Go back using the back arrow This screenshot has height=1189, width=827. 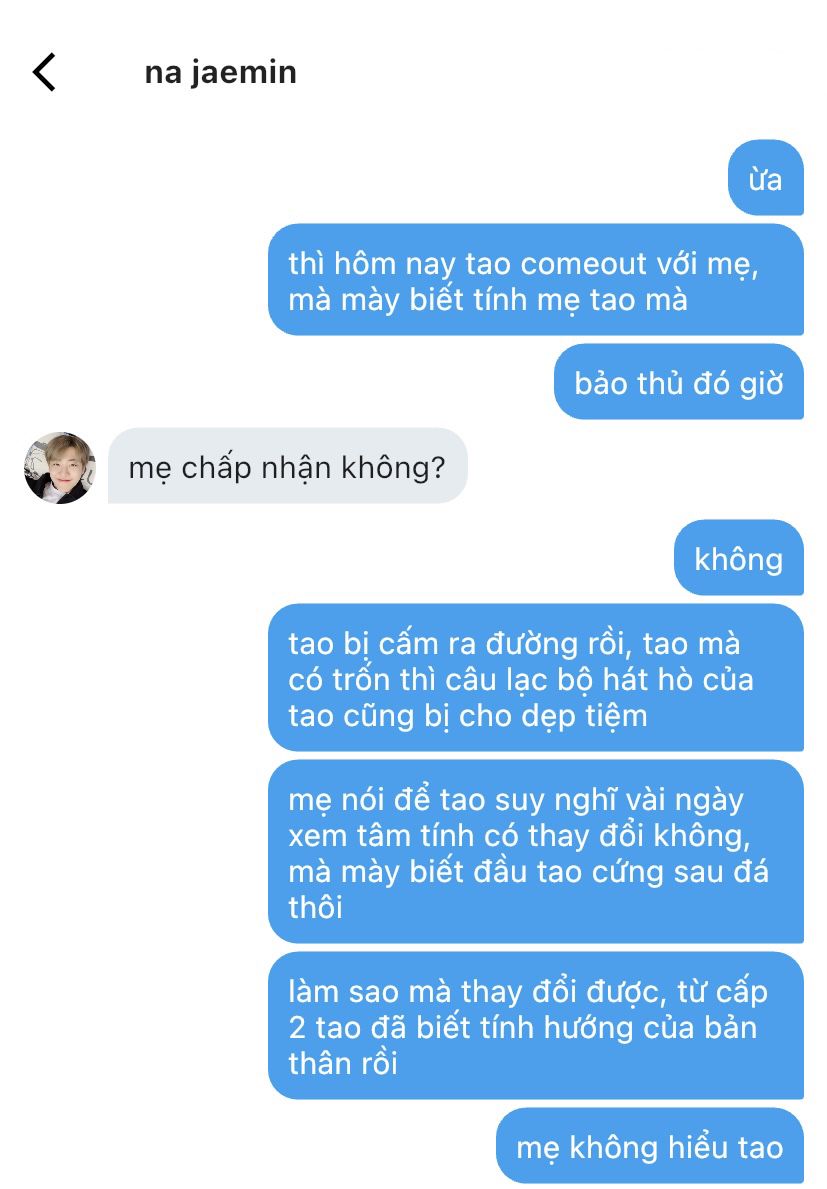(x=44, y=73)
